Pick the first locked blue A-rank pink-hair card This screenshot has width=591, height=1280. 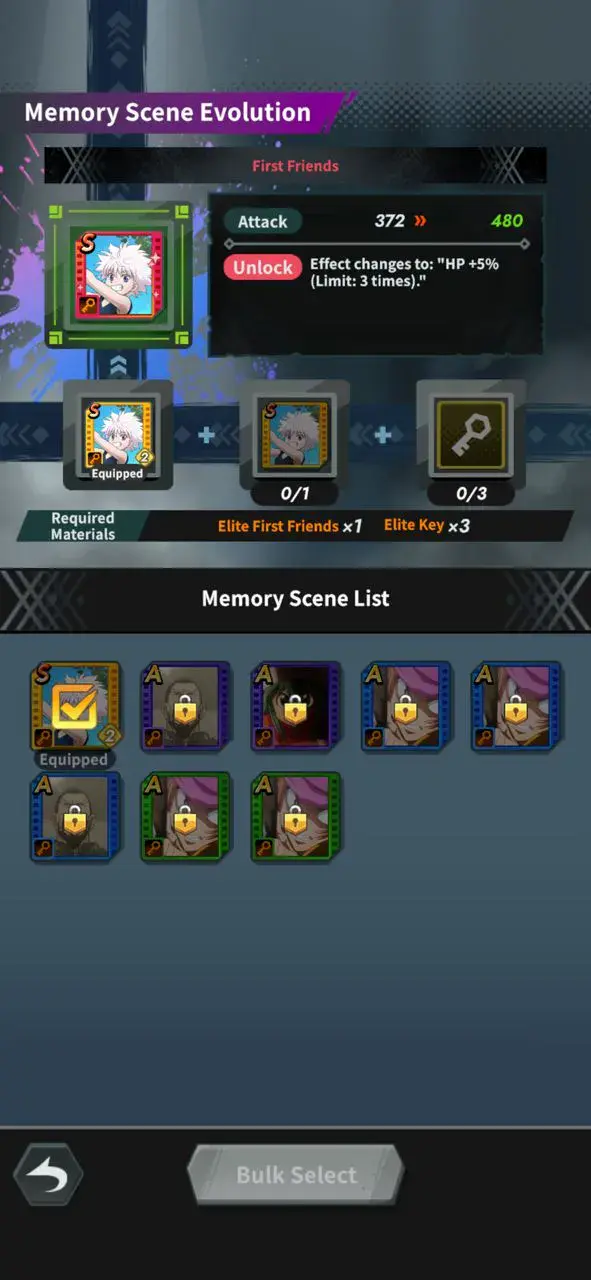[405, 706]
